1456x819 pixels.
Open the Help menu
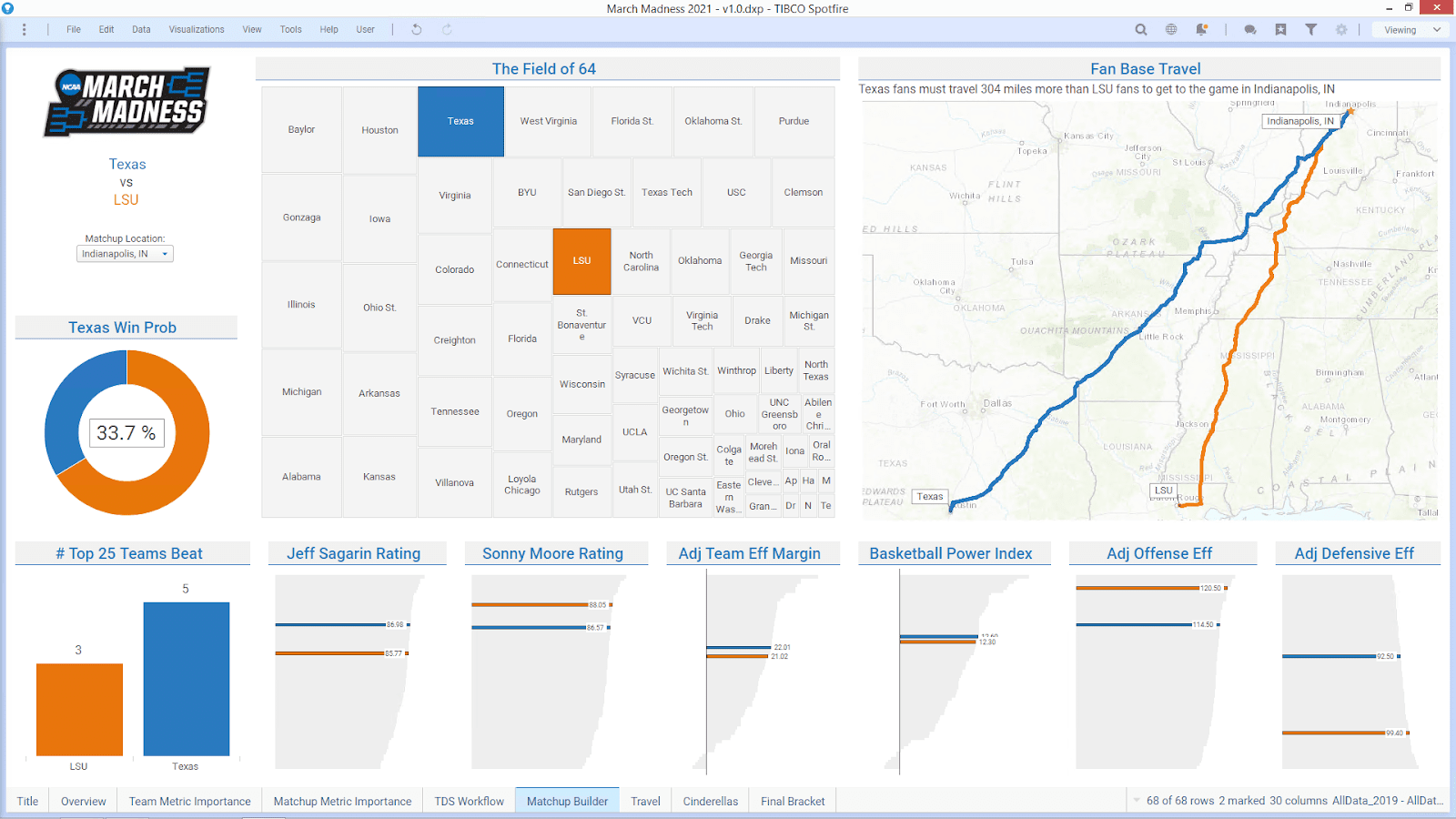point(329,29)
